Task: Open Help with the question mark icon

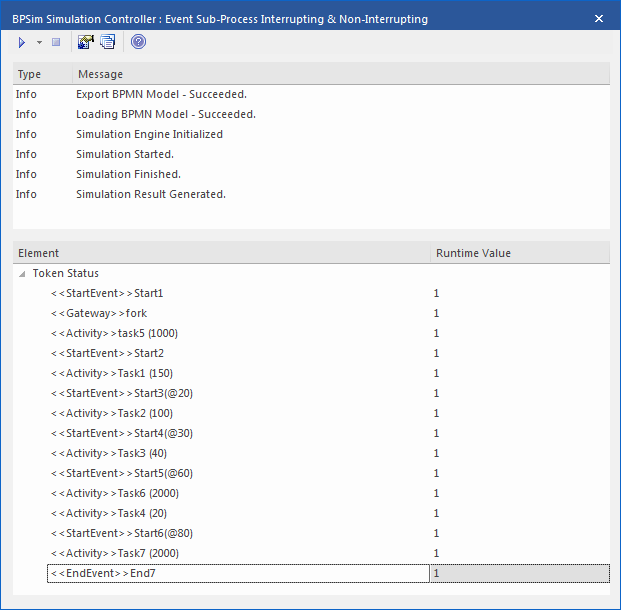Action: point(138,42)
